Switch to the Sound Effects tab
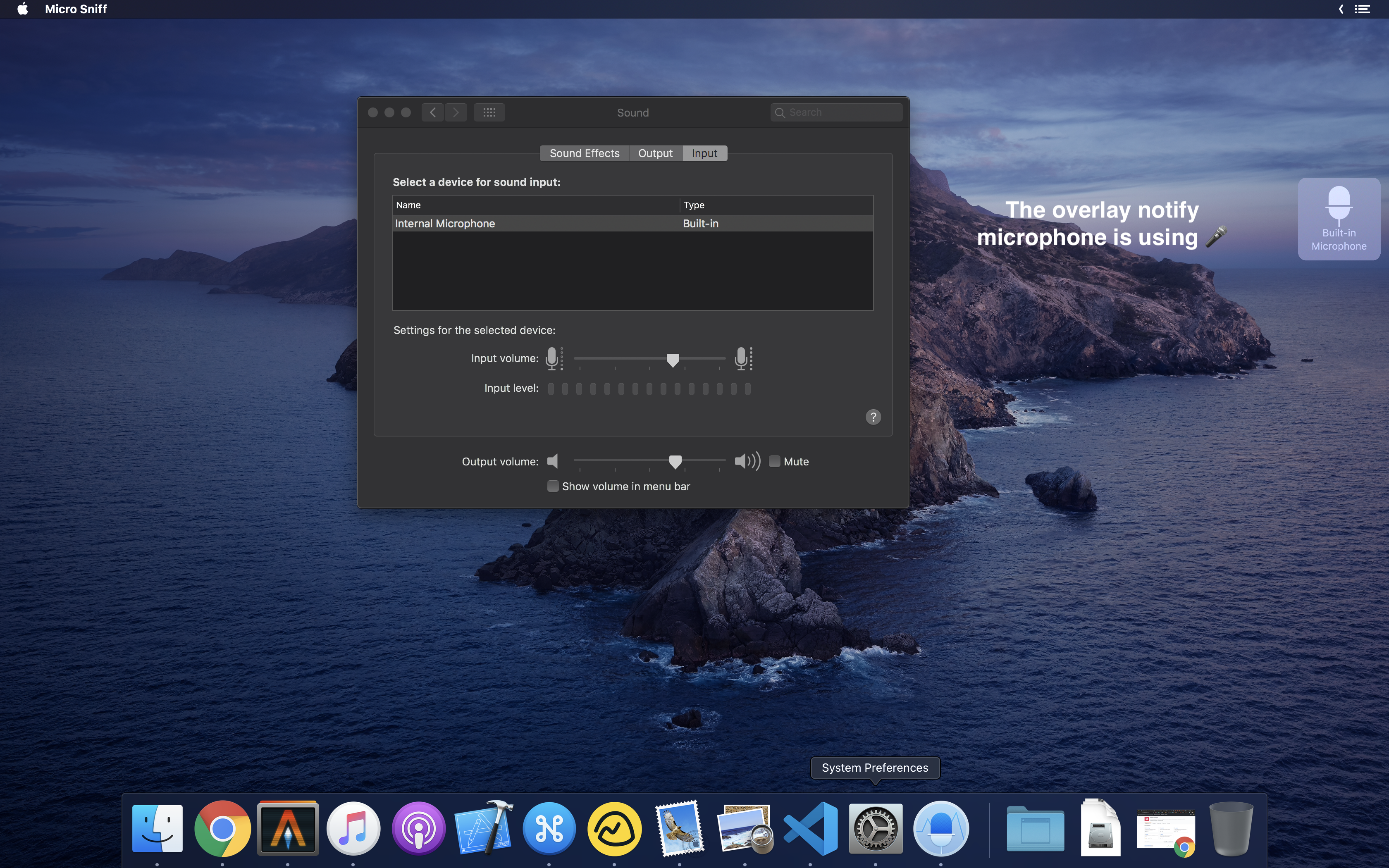Viewport: 1389px width, 868px height. [x=584, y=153]
